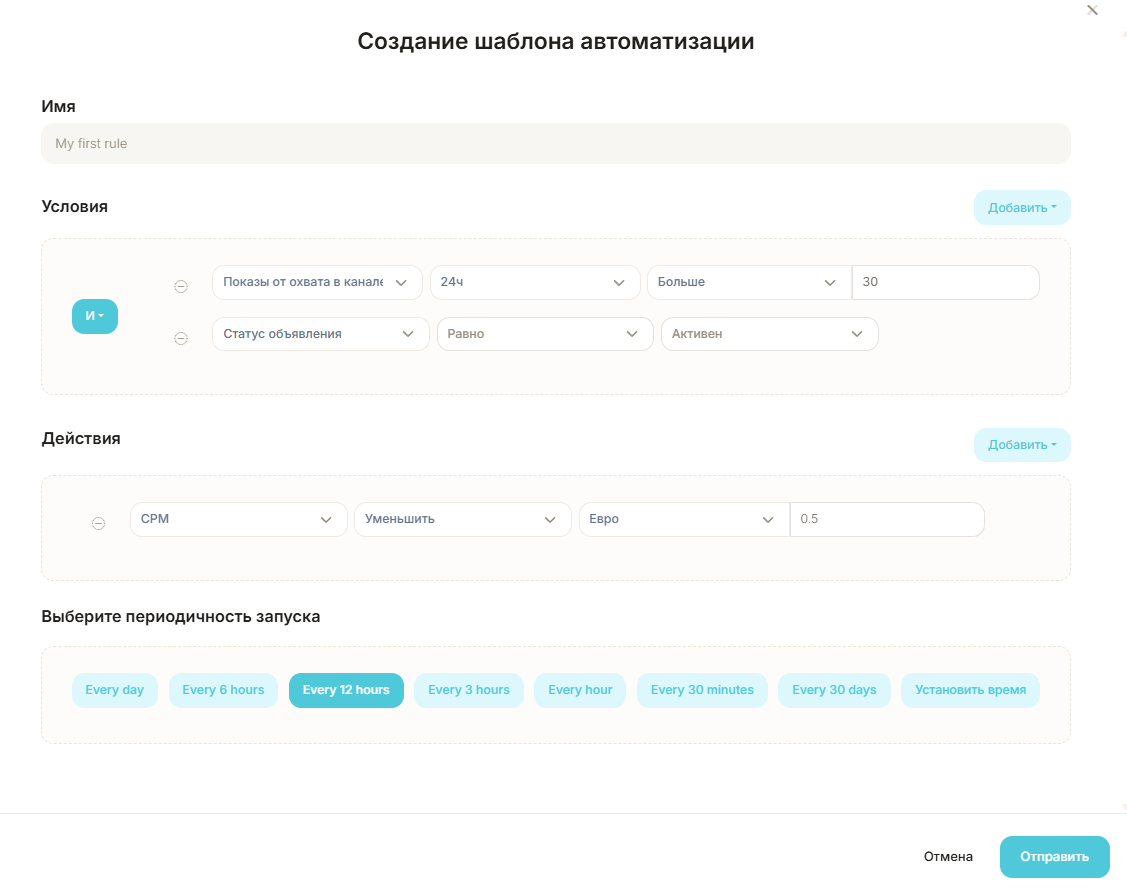
Task: Open 'Добавить' menu in Условия section
Action: tap(1022, 208)
